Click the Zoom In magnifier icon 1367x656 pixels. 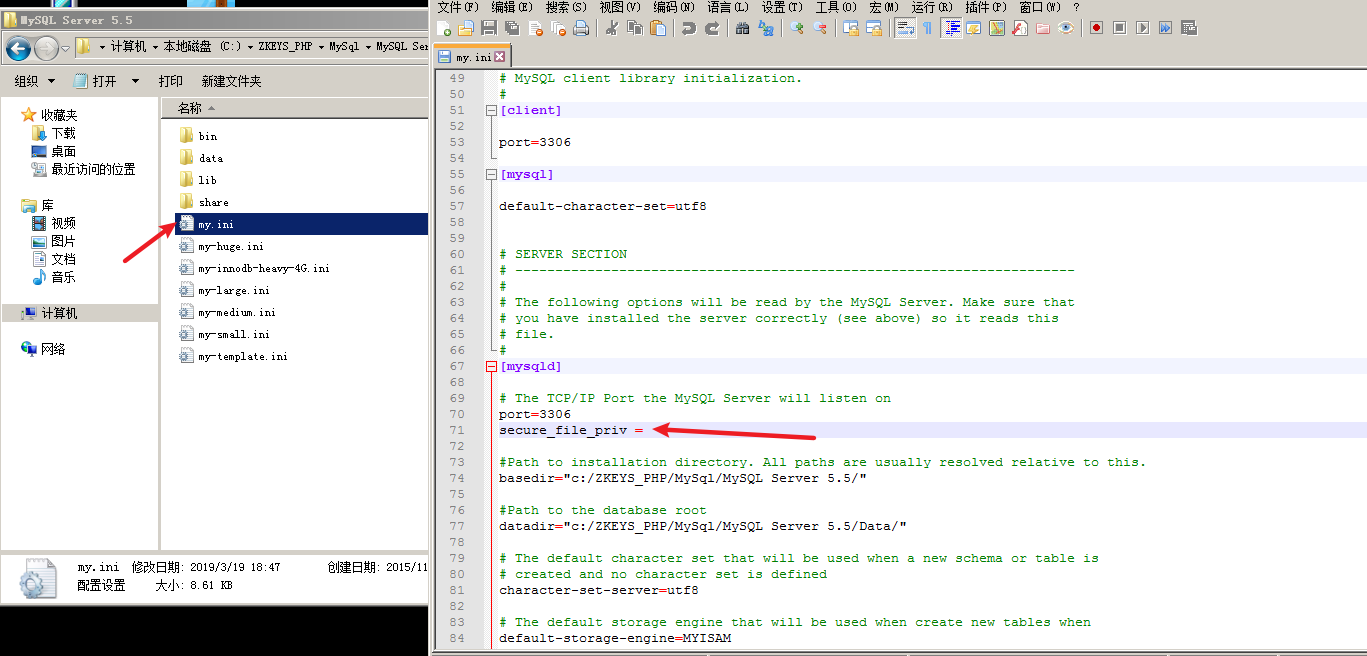[x=797, y=28]
